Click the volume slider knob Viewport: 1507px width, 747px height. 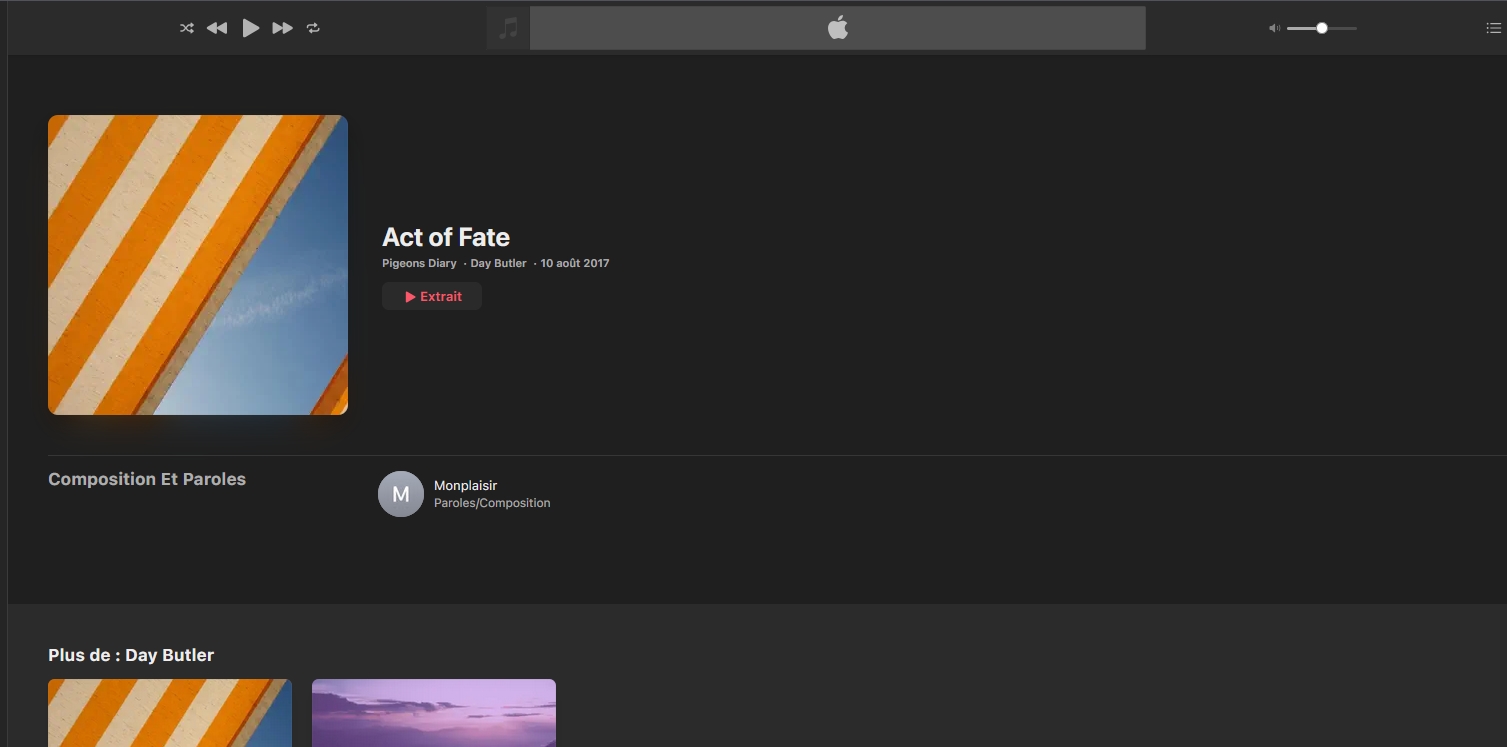[x=1322, y=28]
